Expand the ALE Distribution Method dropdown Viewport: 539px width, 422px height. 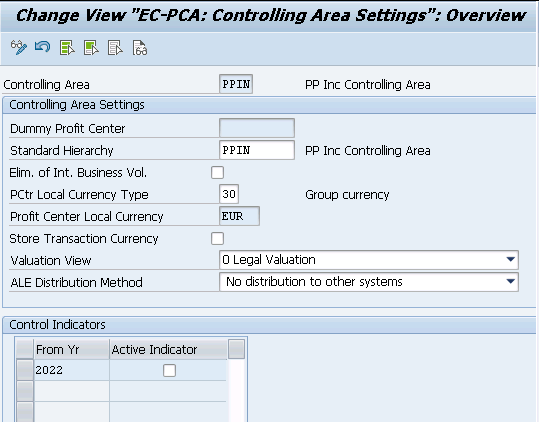point(511,282)
